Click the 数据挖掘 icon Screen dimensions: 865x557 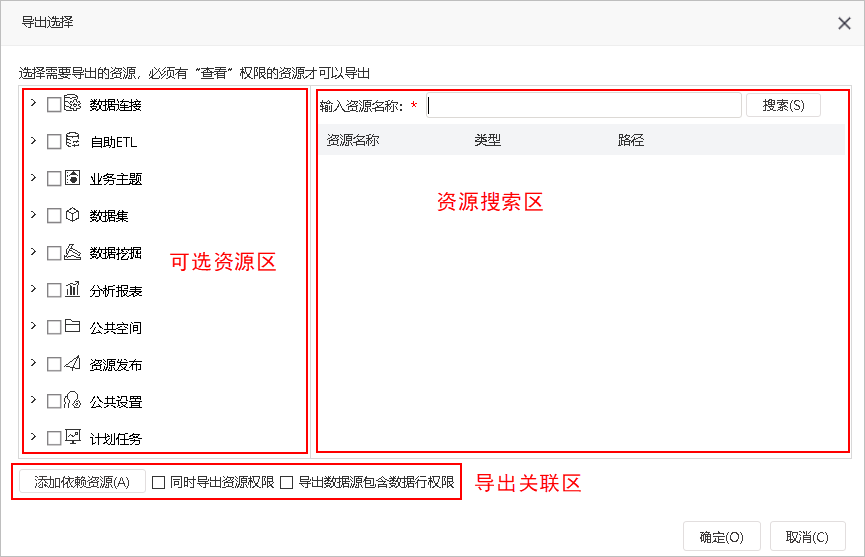[72, 251]
